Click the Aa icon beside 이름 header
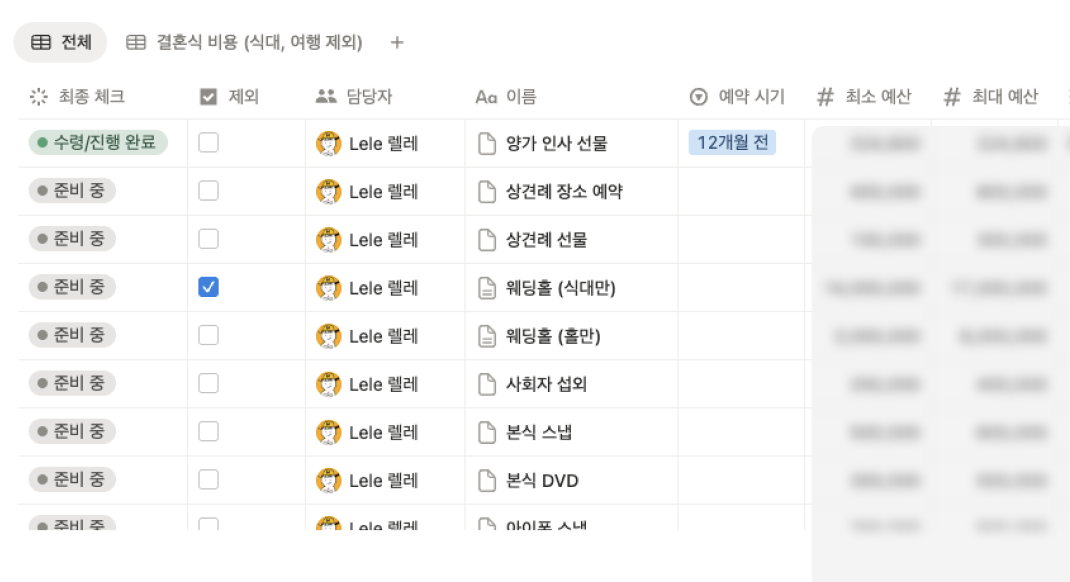Image resolution: width=1070 pixels, height=582 pixels. [486, 96]
